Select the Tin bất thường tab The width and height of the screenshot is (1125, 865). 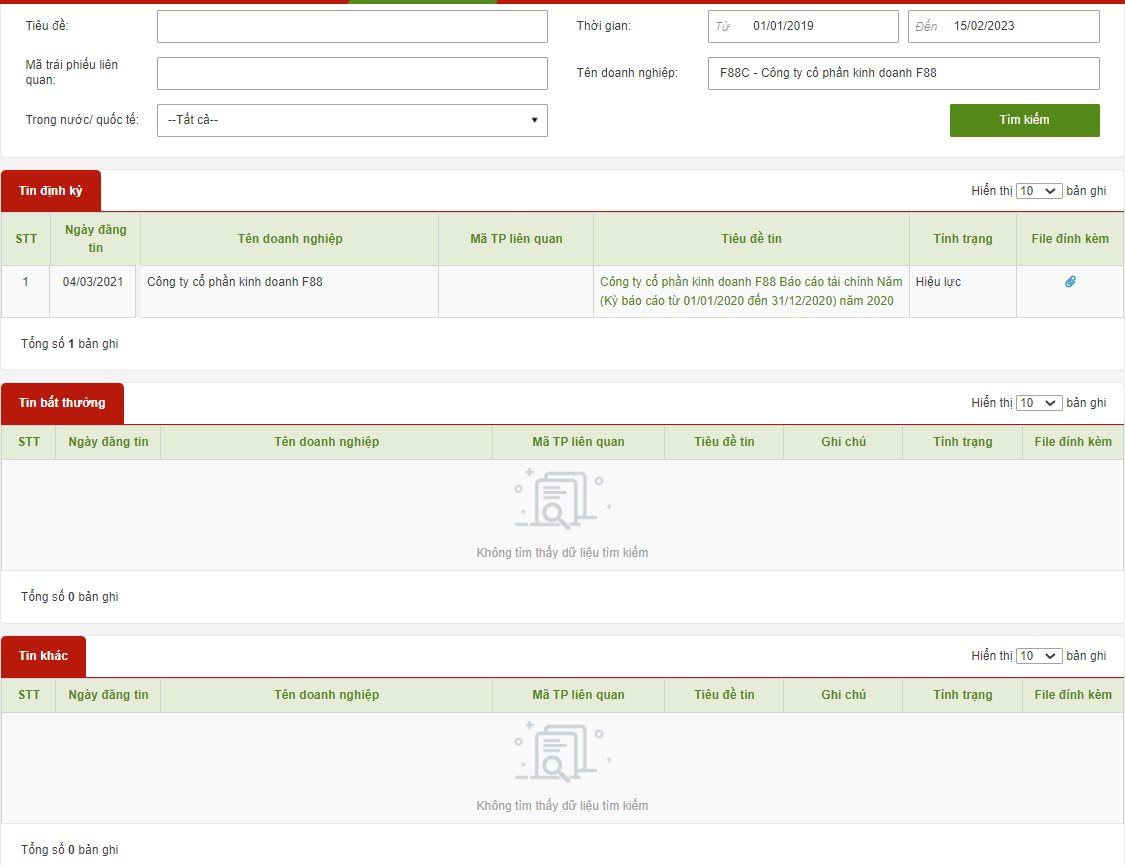coord(62,403)
